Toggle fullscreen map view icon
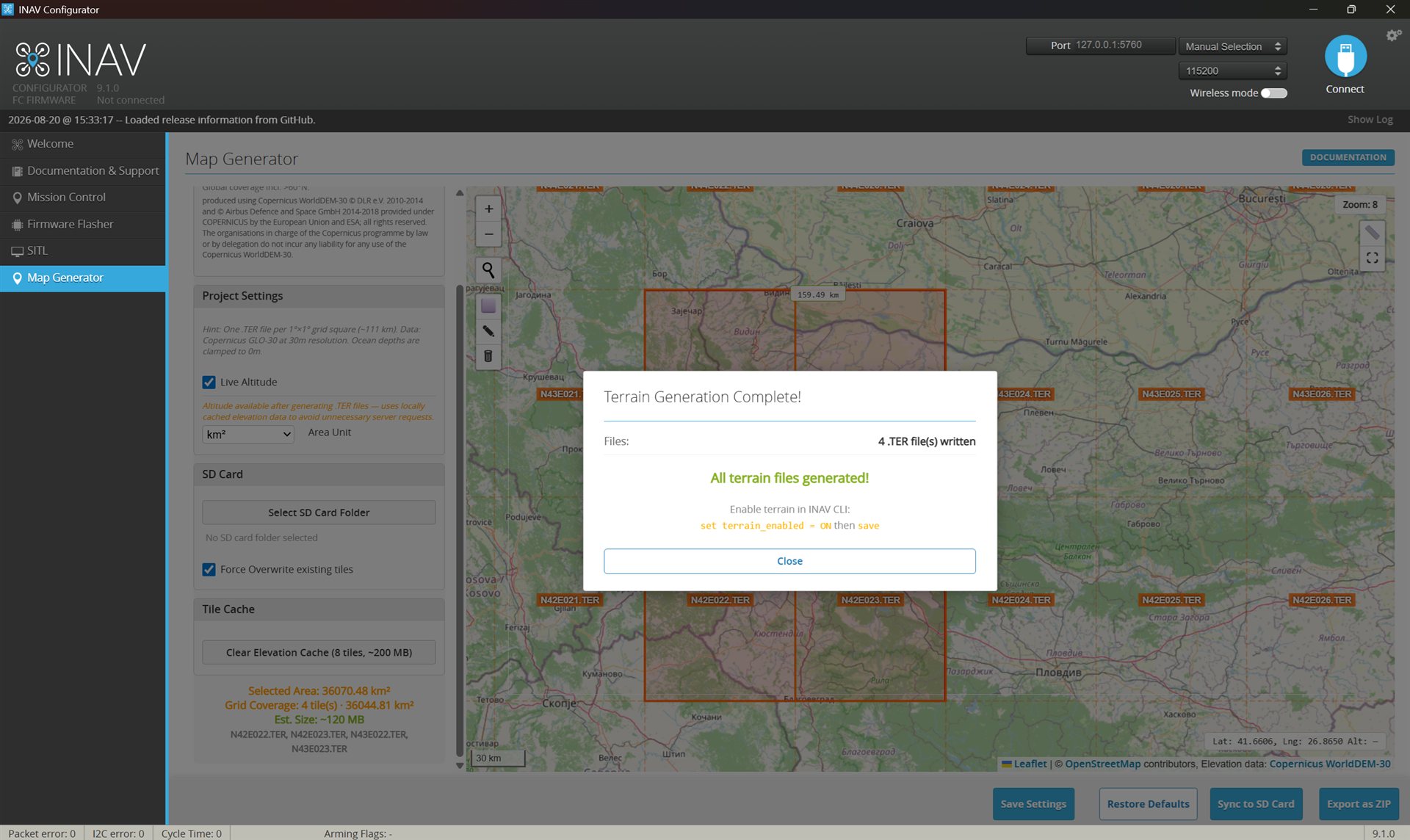 coord(1372,258)
